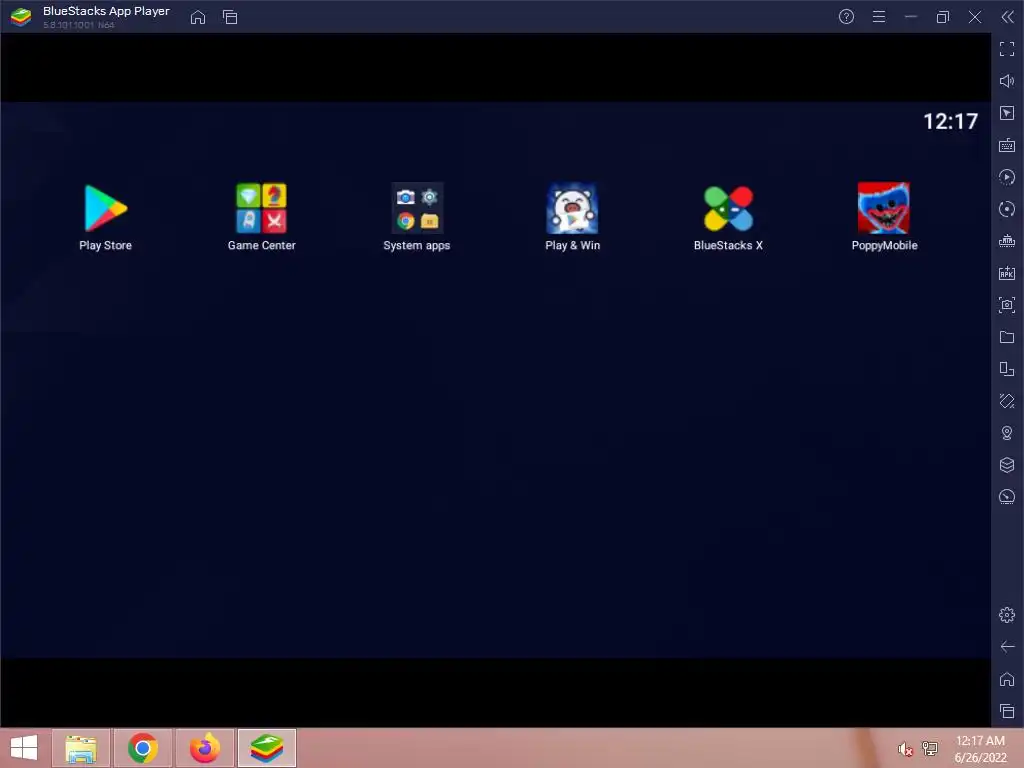This screenshot has height=768, width=1024.
Task: Click the Android back arrow in sidebar
Action: 1007,647
